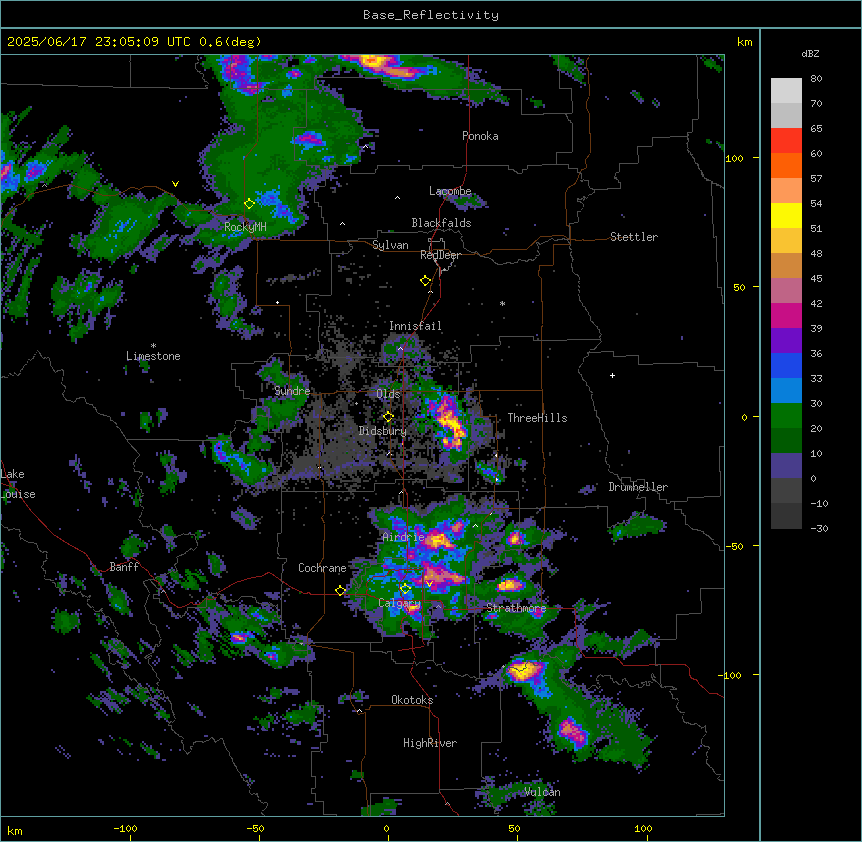Click the Olds label
This screenshot has width=862, height=842.
point(388,394)
